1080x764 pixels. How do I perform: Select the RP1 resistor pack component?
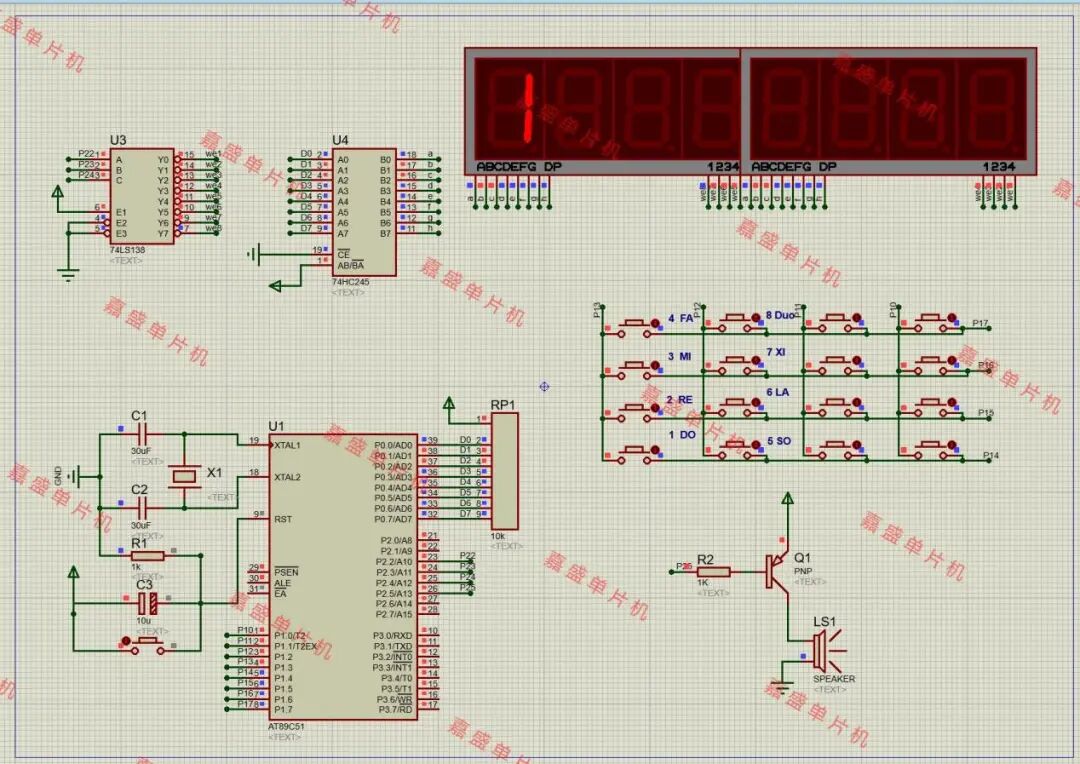tap(504, 471)
